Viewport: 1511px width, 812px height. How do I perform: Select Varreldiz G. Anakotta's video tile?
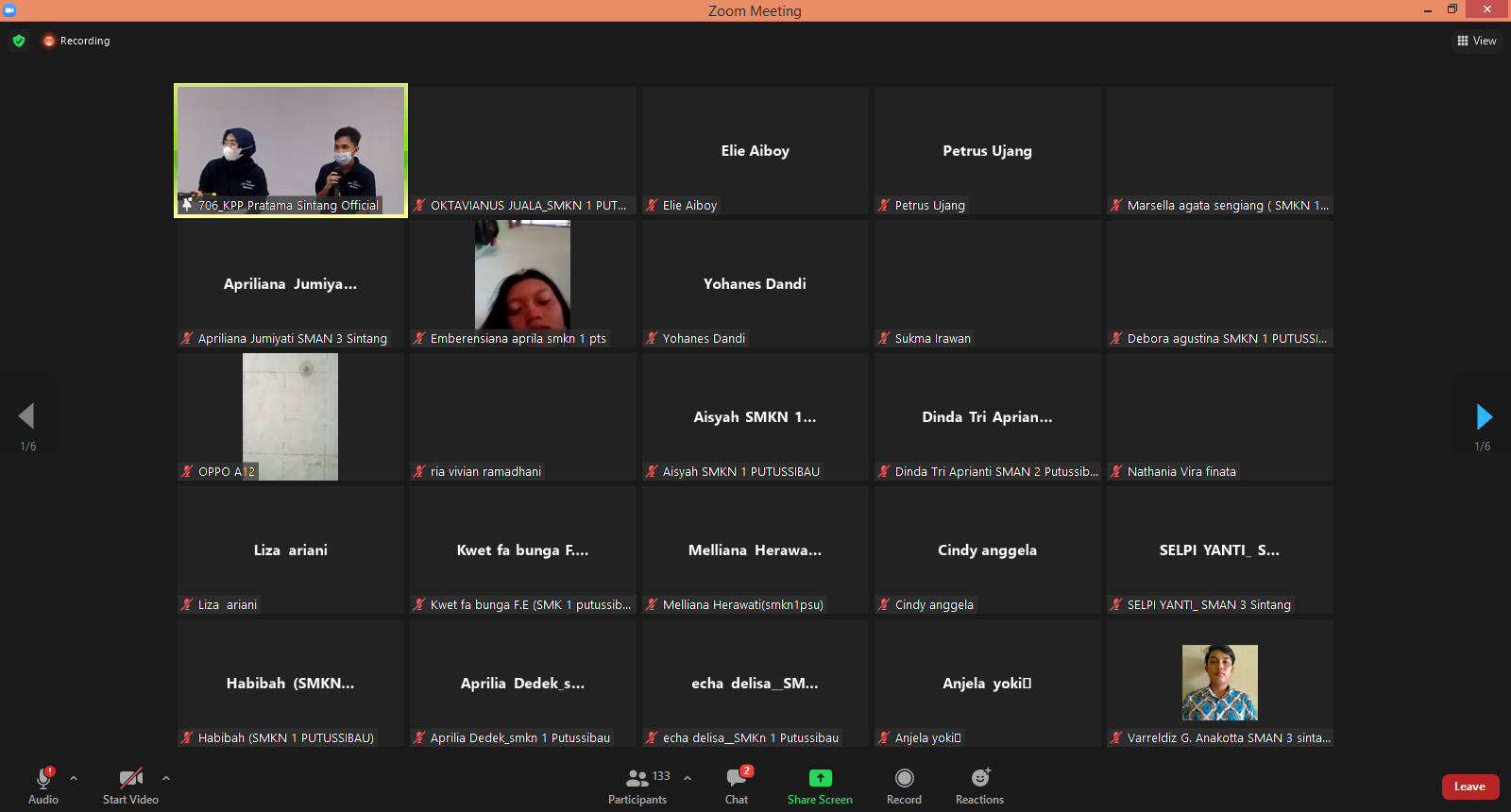(x=1219, y=683)
